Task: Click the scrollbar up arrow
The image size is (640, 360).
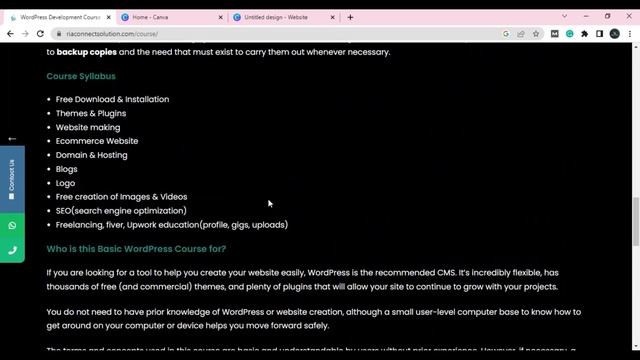Action: coord(636,47)
